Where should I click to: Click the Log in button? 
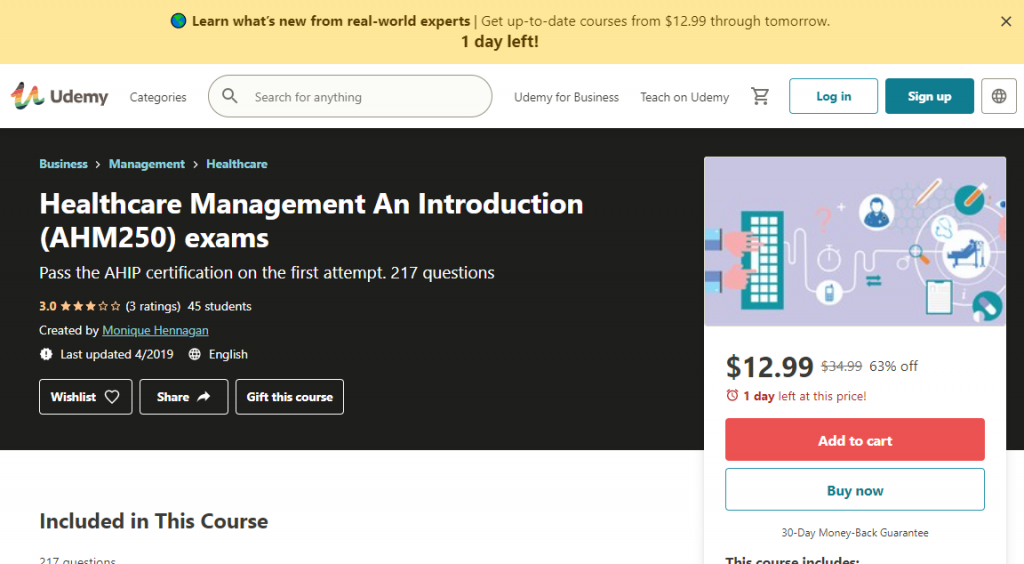point(833,96)
